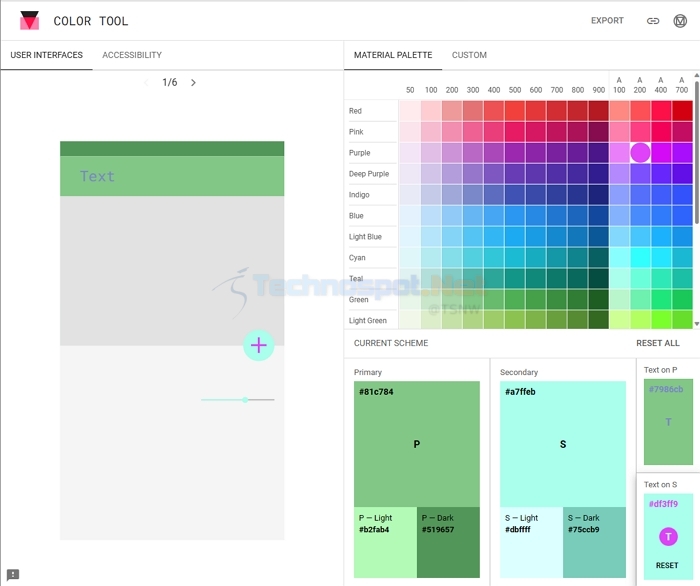Click the 'Cyan' row label
700x586 pixels.
357,258
